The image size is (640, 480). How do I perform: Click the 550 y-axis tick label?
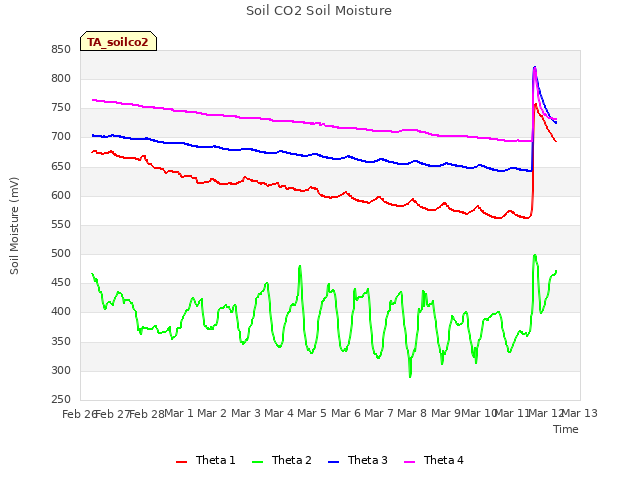pos(61,224)
